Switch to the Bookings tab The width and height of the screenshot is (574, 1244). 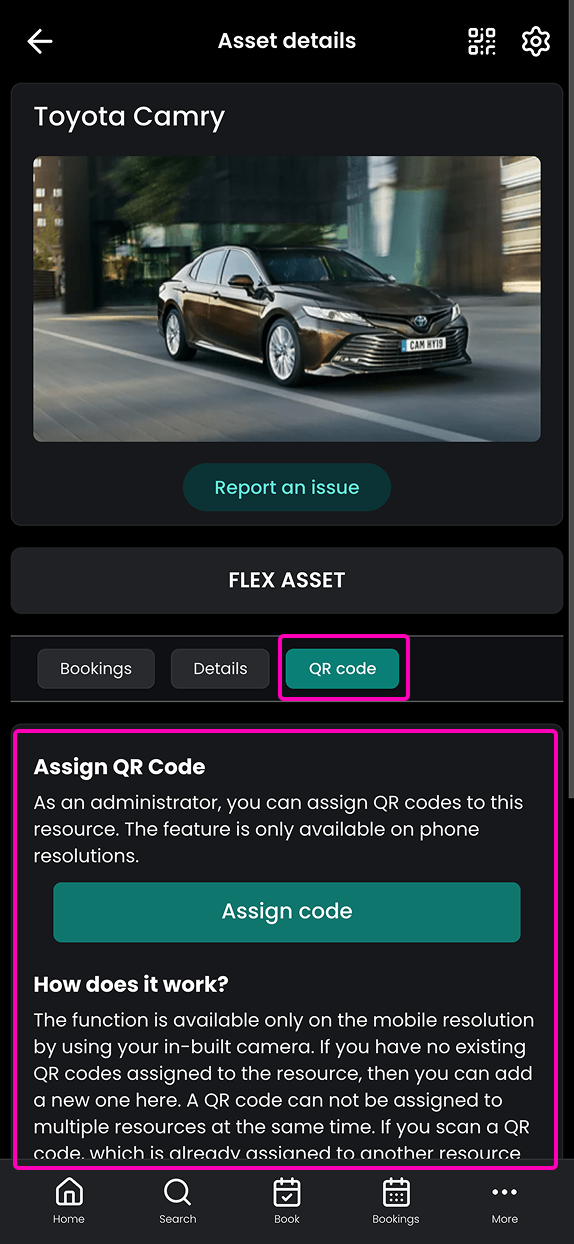(96, 669)
